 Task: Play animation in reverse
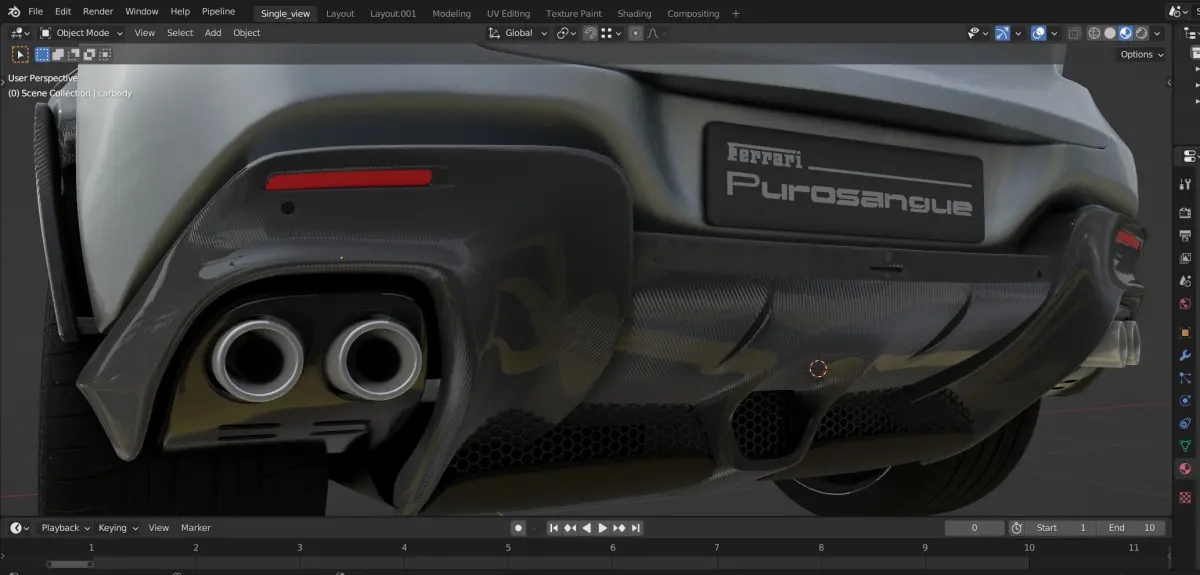coord(586,528)
